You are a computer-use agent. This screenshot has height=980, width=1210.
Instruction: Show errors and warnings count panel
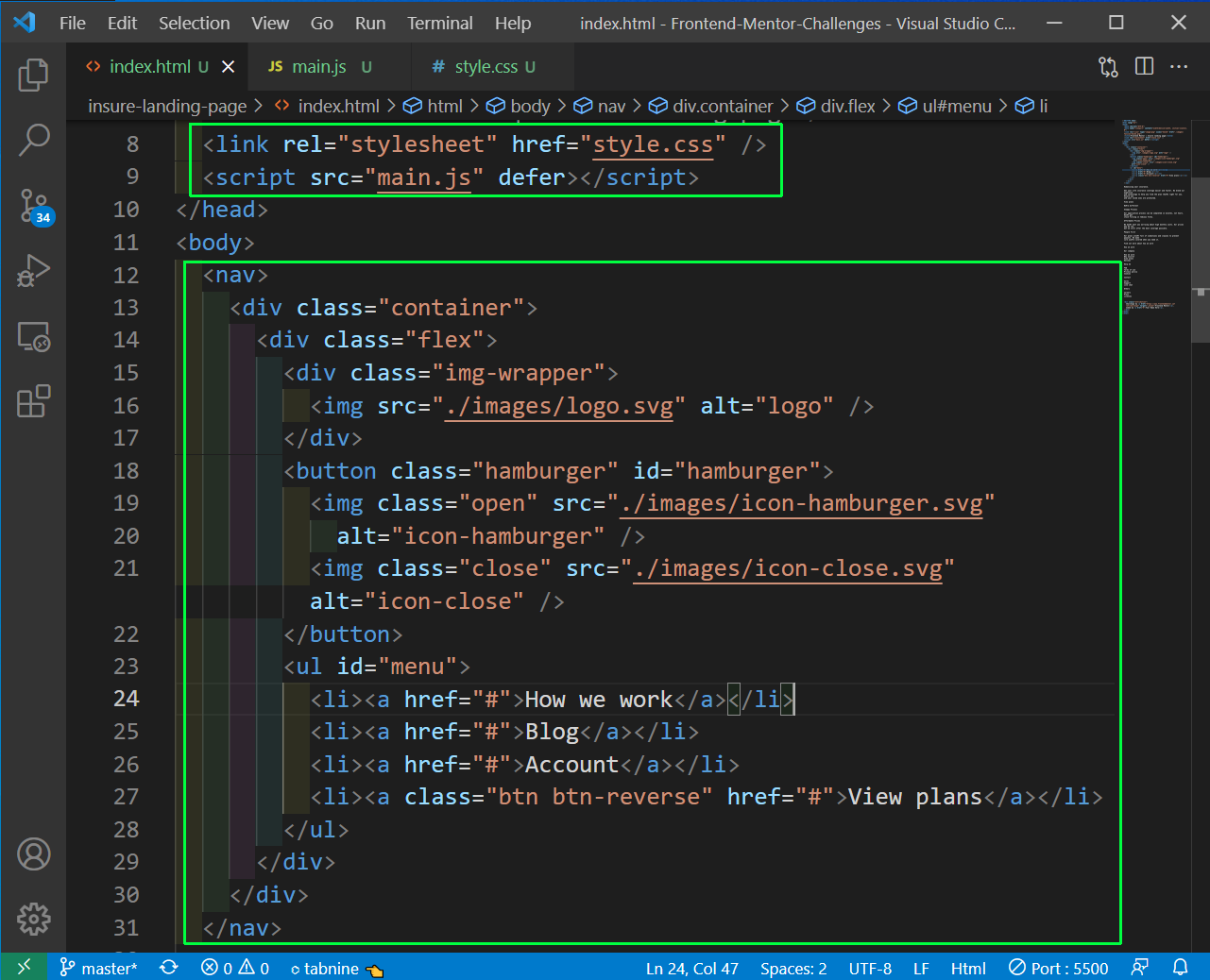tap(235, 968)
